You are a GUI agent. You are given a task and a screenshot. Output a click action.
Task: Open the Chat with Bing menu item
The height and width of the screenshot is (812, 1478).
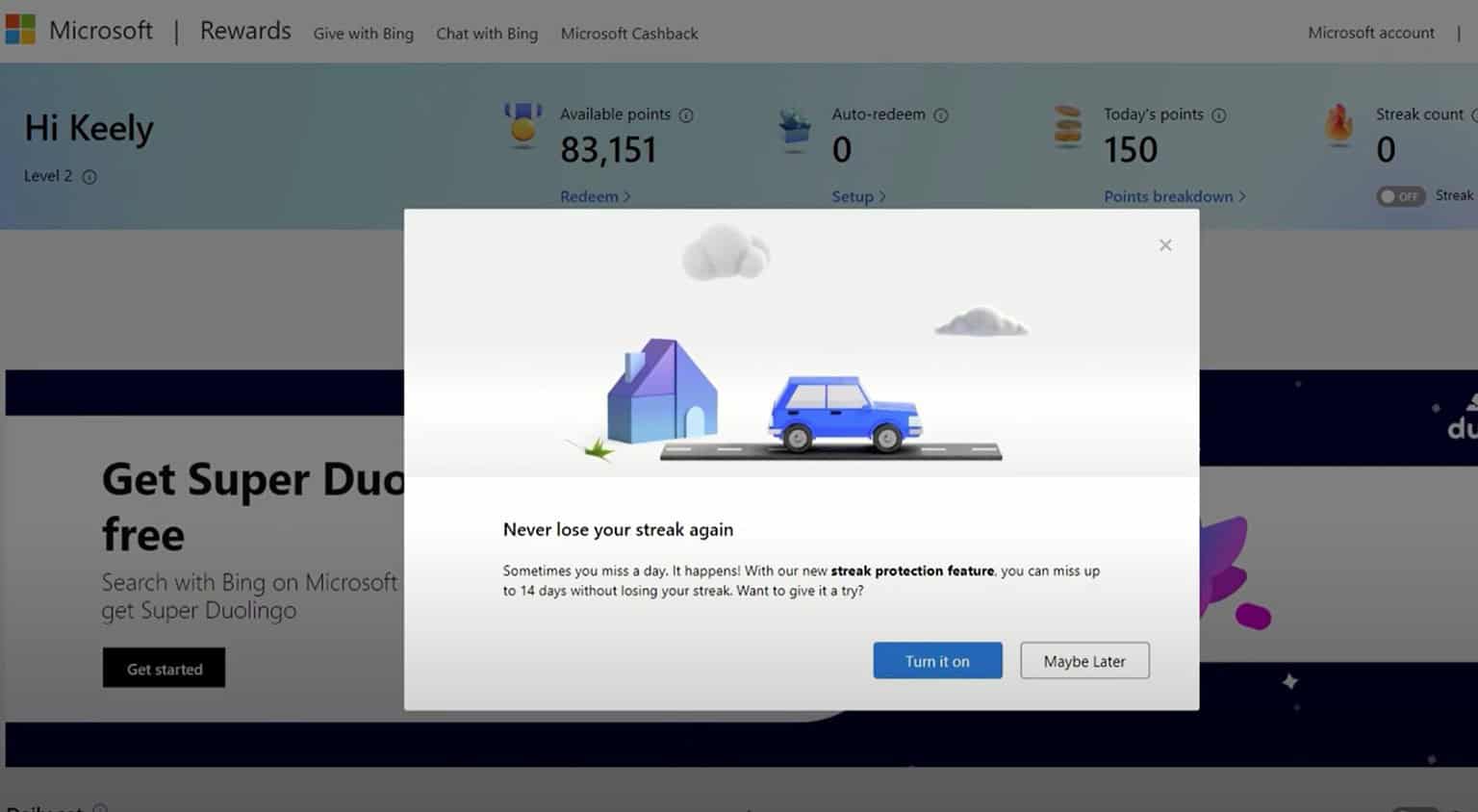tap(486, 34)
